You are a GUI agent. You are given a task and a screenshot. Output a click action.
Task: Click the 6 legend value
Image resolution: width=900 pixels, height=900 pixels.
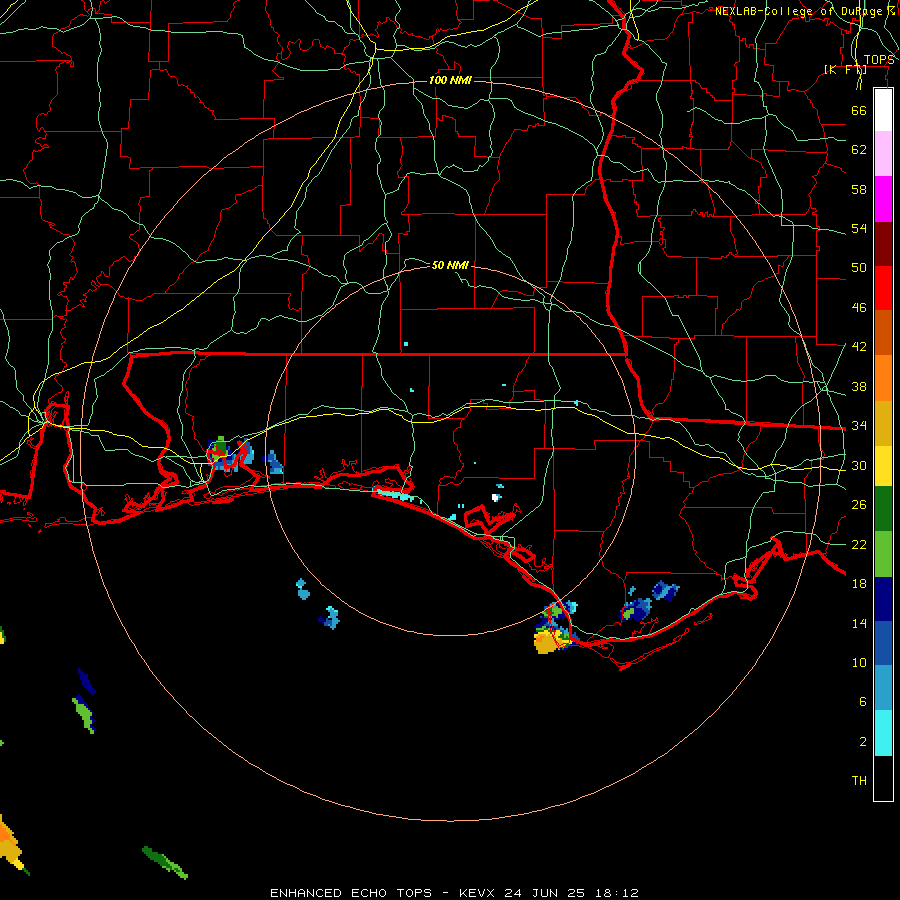point(863,702)
